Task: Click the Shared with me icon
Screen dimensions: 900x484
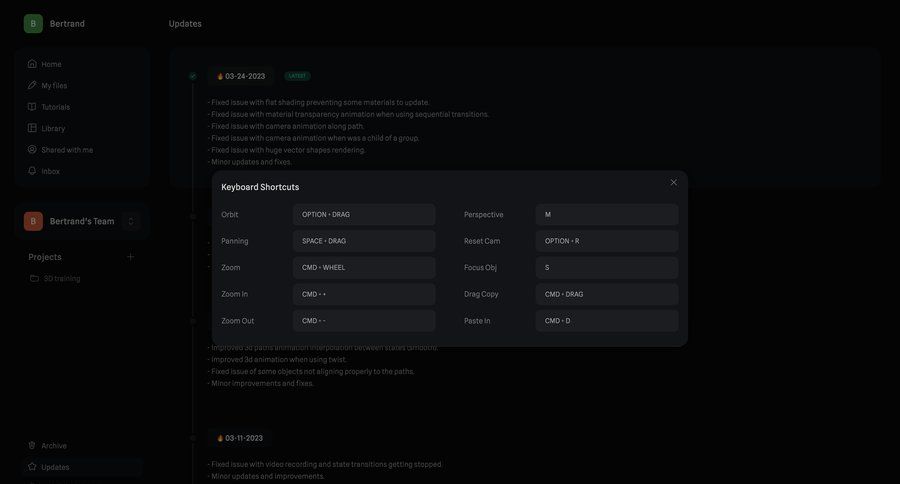Action: pyautogui.click(x=32, y=149)
